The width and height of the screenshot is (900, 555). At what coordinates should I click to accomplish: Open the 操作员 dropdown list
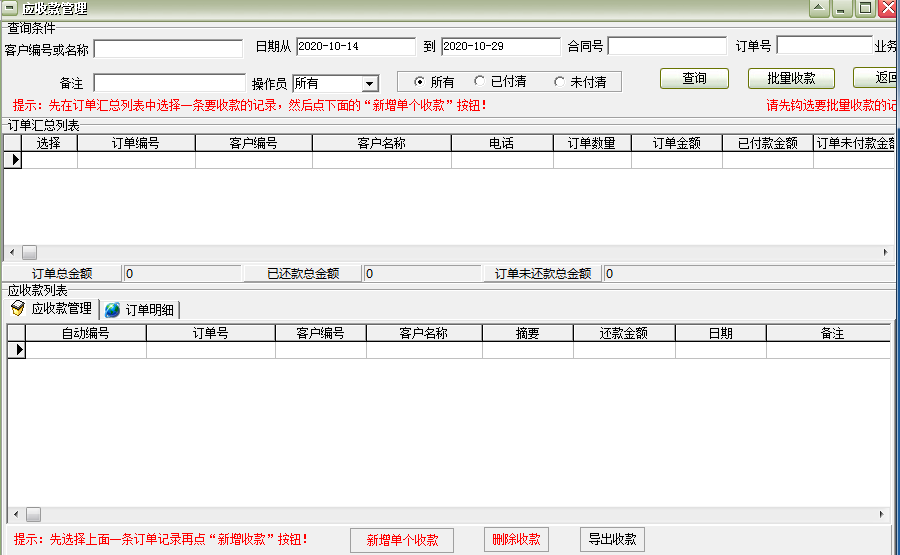(x=370, y=84)
